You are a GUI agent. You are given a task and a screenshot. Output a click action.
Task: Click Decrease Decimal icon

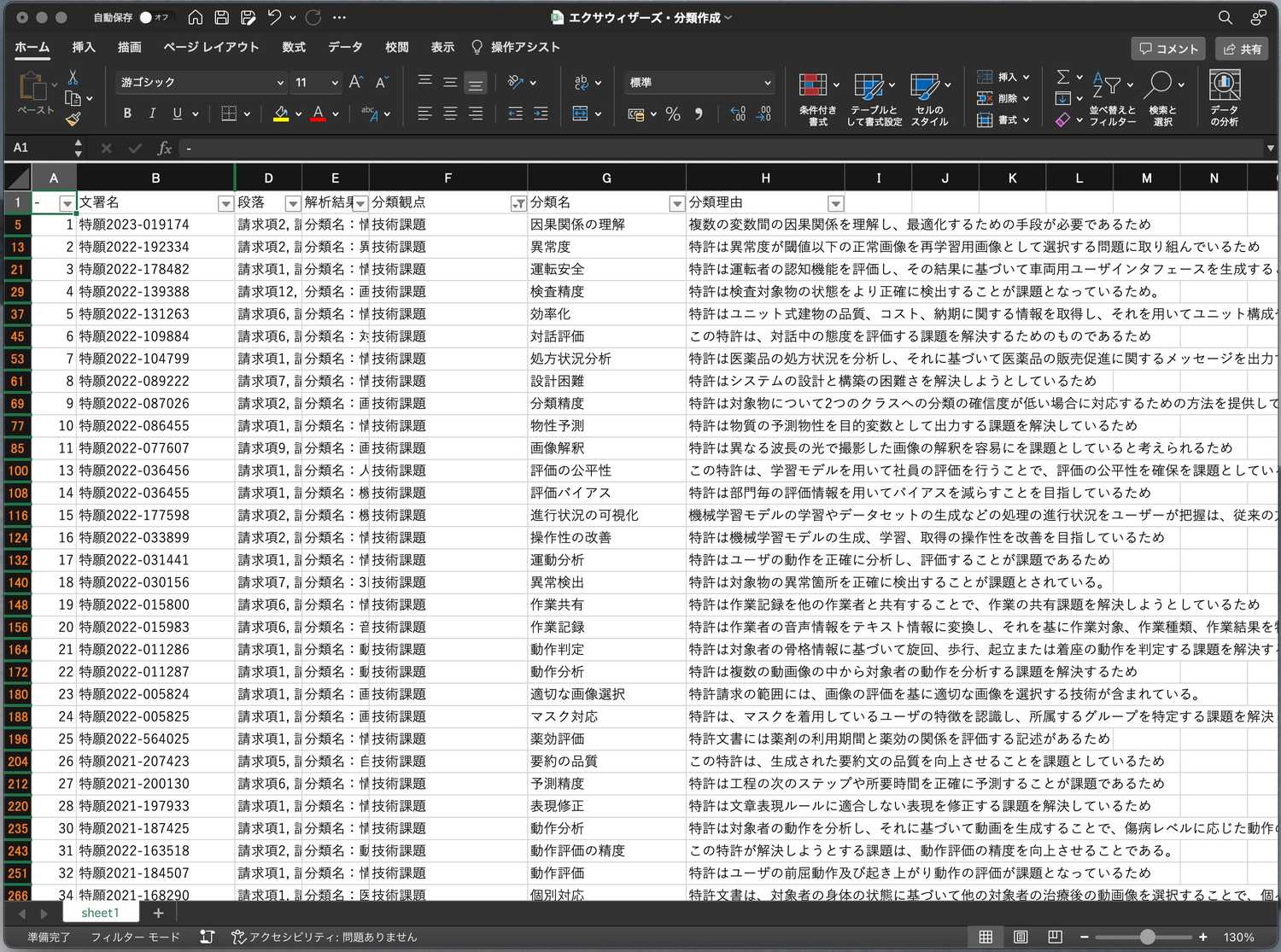pyautogui.click(x=764, y=114)
